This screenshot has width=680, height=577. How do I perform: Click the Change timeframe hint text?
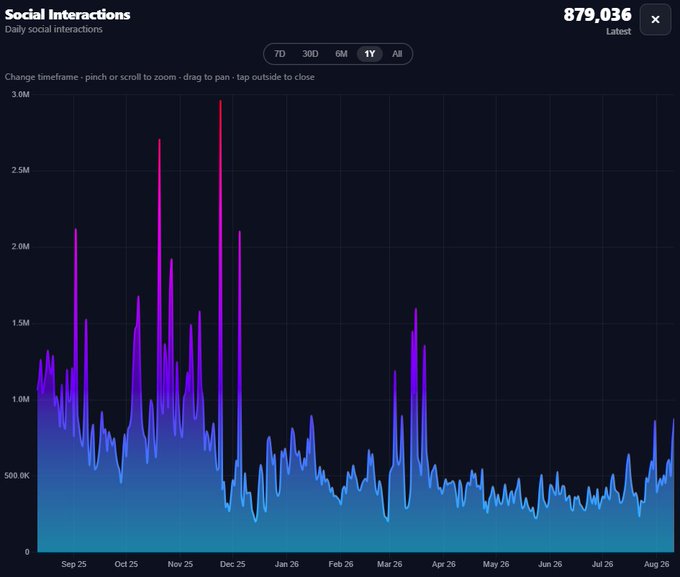pyautogui.click(x=160, y=77)
